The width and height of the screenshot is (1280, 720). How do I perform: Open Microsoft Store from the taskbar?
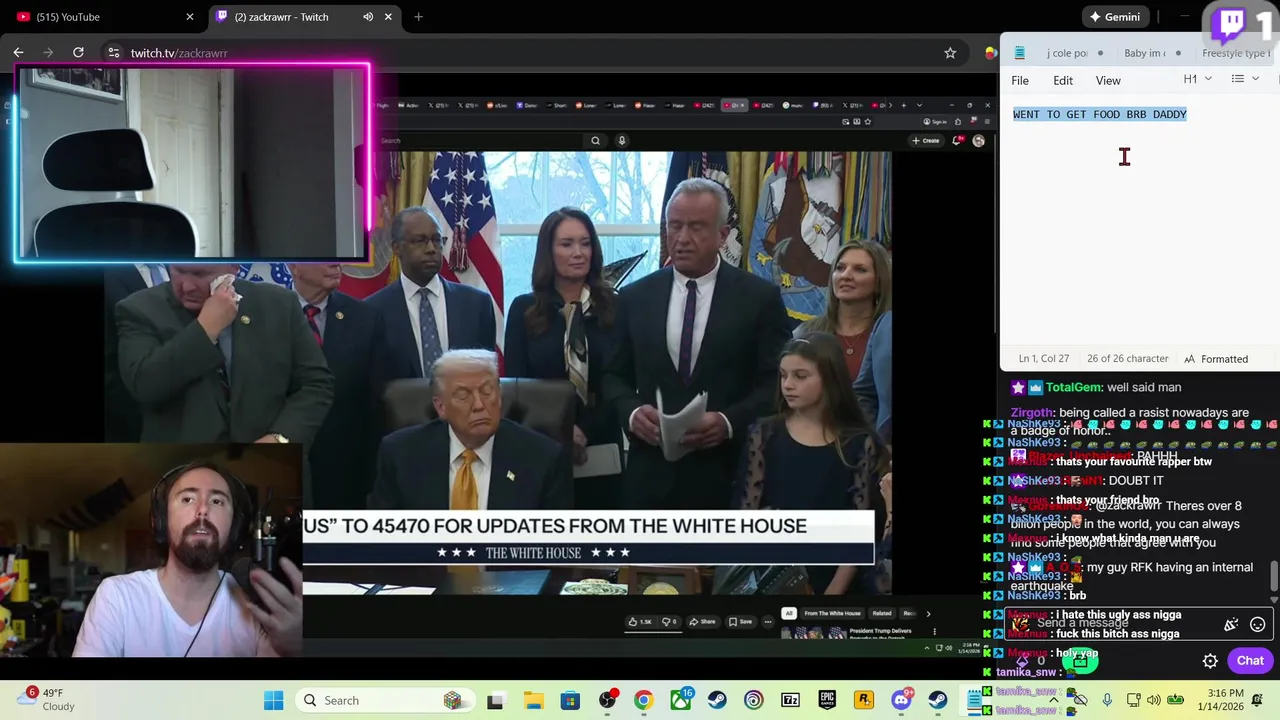(570, 700)
